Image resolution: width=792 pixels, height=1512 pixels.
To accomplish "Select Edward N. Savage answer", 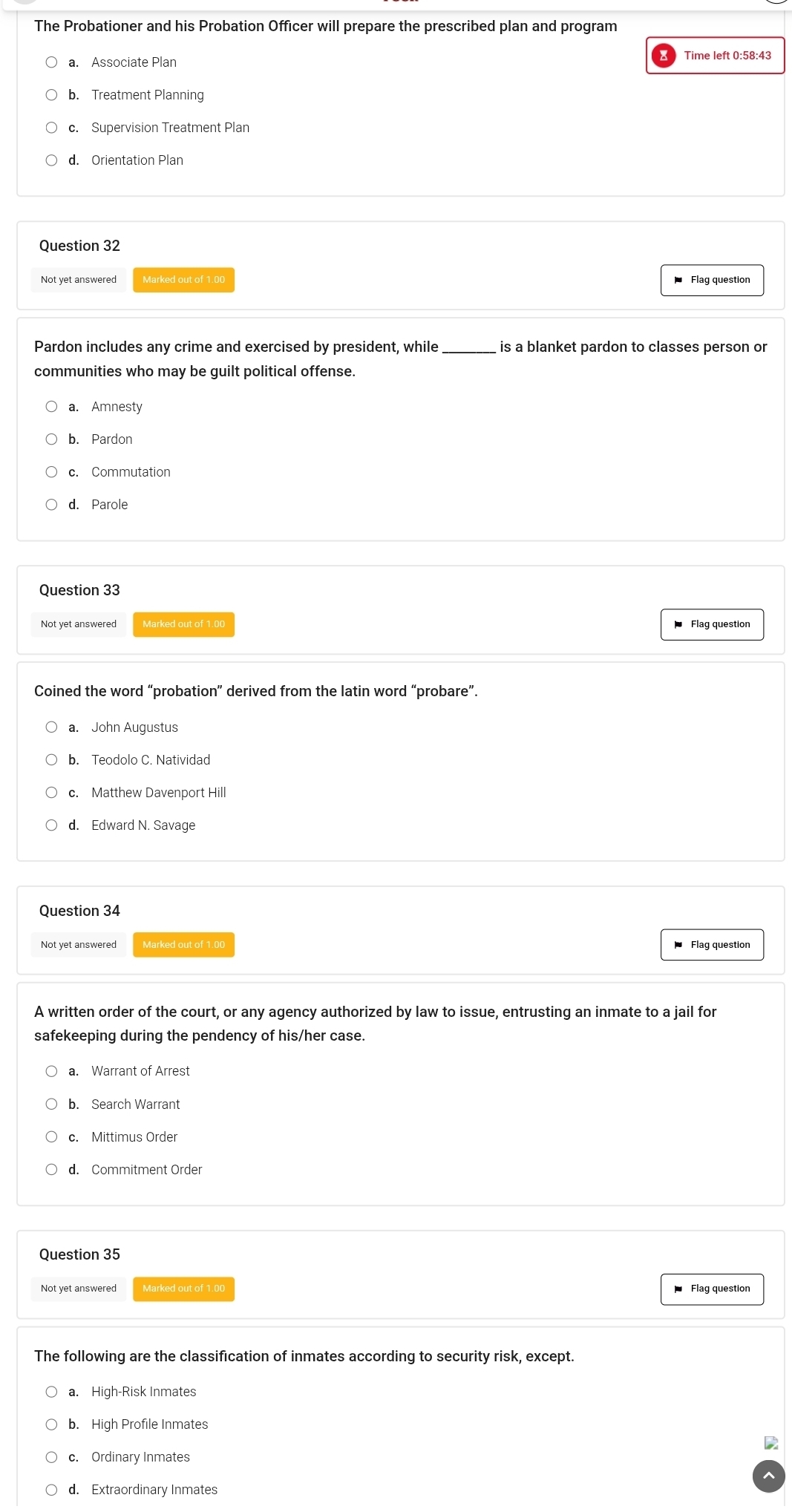I will coord(51,825).
